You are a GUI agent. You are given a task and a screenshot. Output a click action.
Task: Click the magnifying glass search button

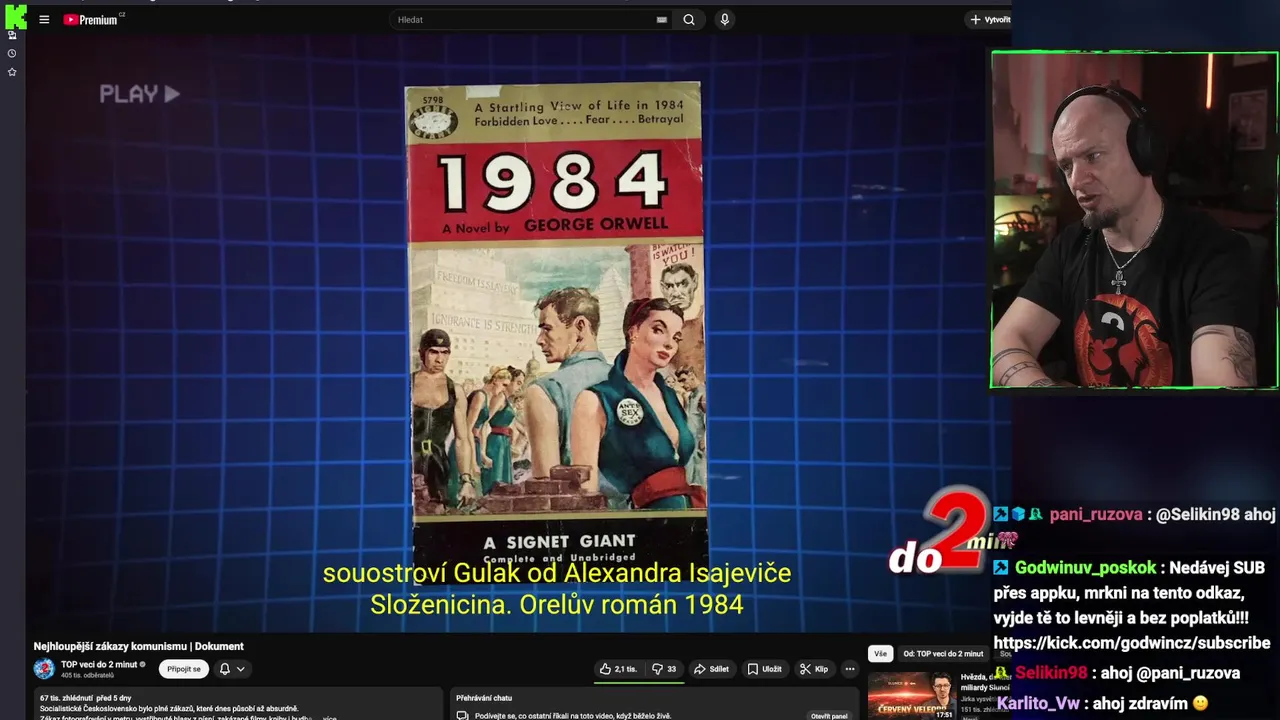[x=689, y=19]
